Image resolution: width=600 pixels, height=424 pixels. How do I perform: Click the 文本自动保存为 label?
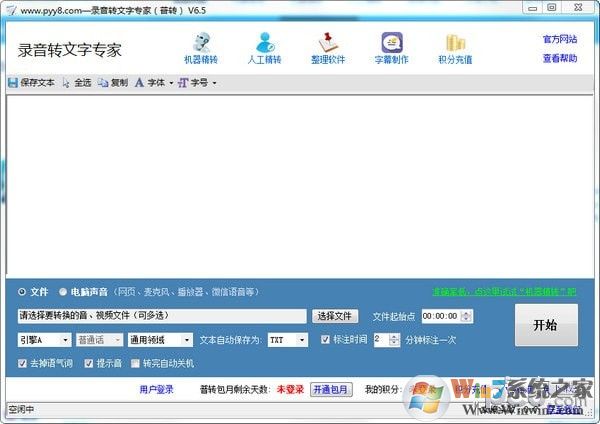pos(231,340)
